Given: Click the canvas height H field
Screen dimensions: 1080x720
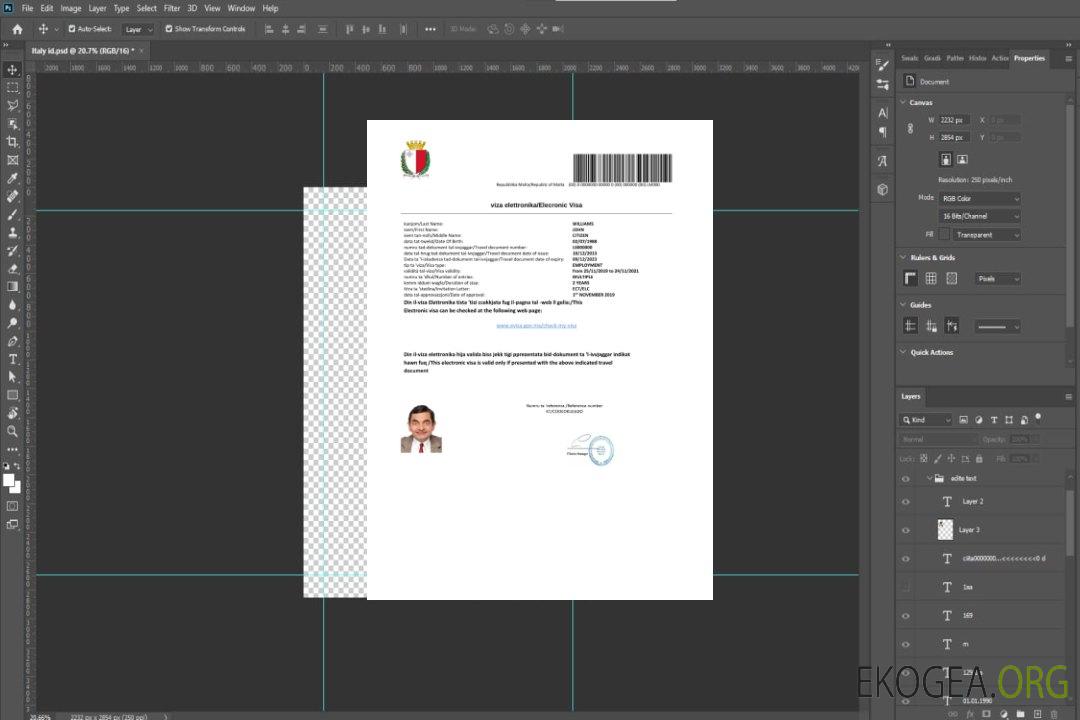Looking at the screenshot, I should 954,138.
